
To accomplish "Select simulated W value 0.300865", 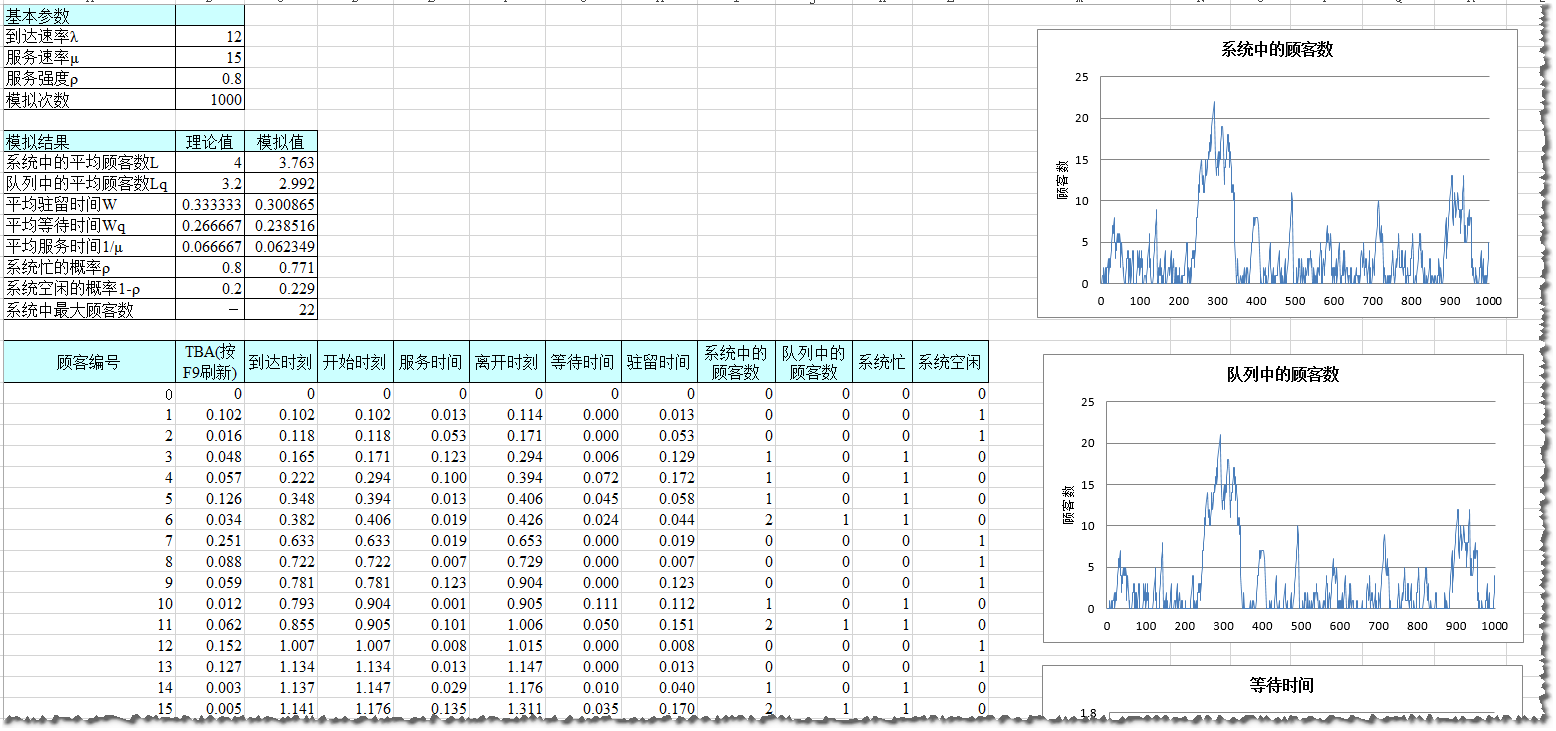I will 281,205.
